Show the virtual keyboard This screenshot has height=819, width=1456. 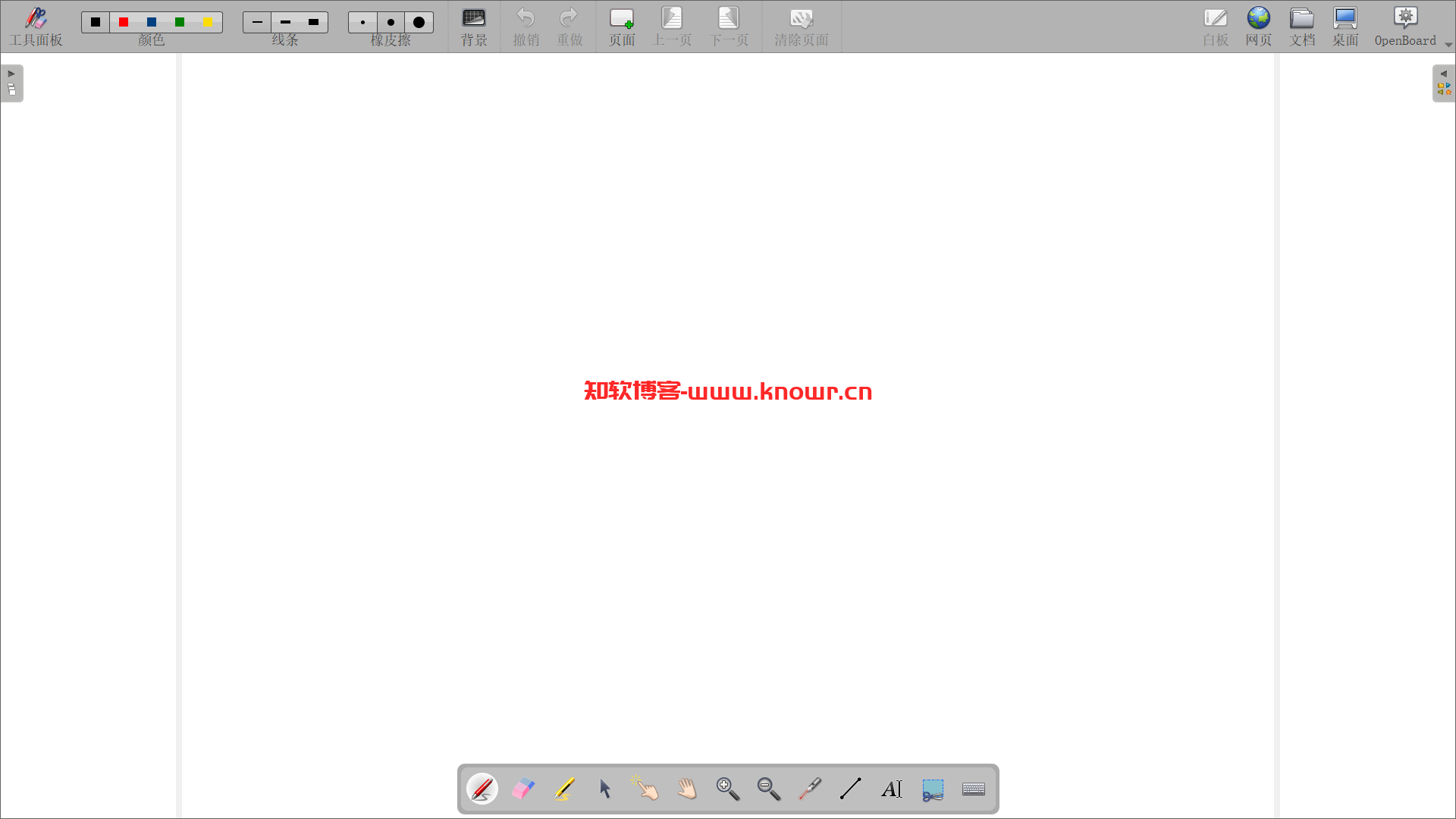pyautogui.click(x=974, y=789)
